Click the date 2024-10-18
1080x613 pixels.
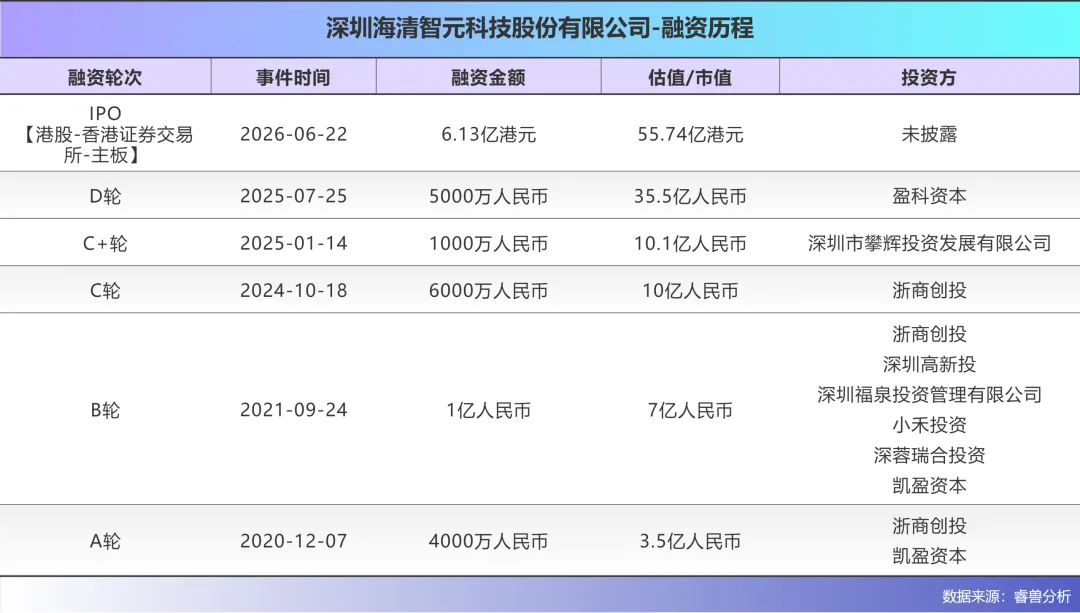click(293, 291)
